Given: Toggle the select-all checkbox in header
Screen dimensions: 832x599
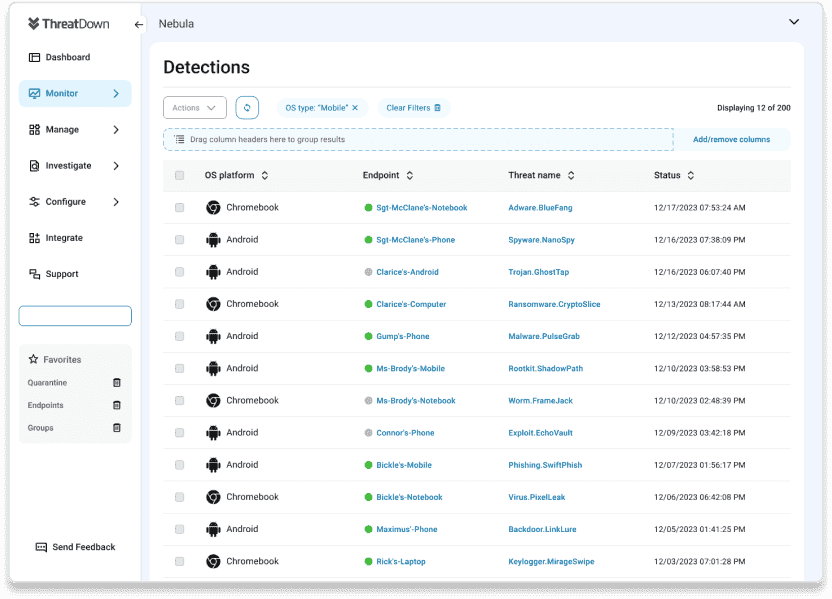Looking at the screenshot, I should point(180,176).
